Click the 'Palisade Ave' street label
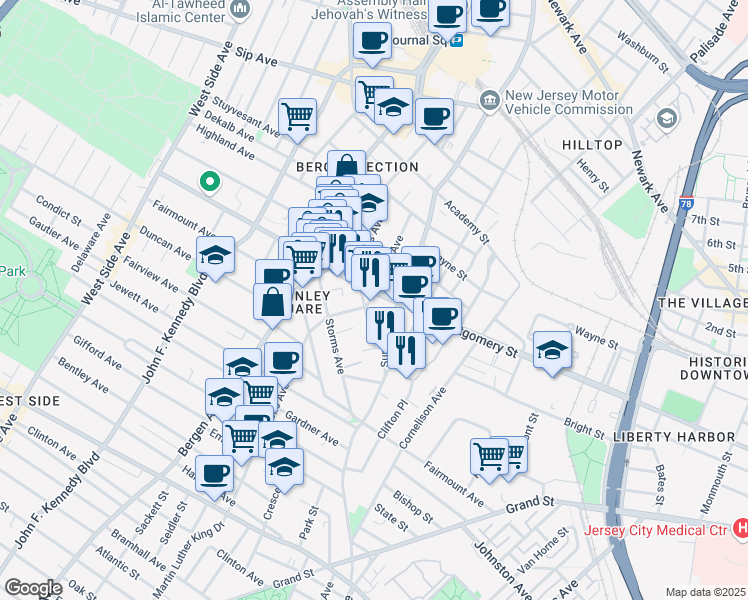This screenshot has width=748, height=600. pyautogui.click(x=714, y=32)
